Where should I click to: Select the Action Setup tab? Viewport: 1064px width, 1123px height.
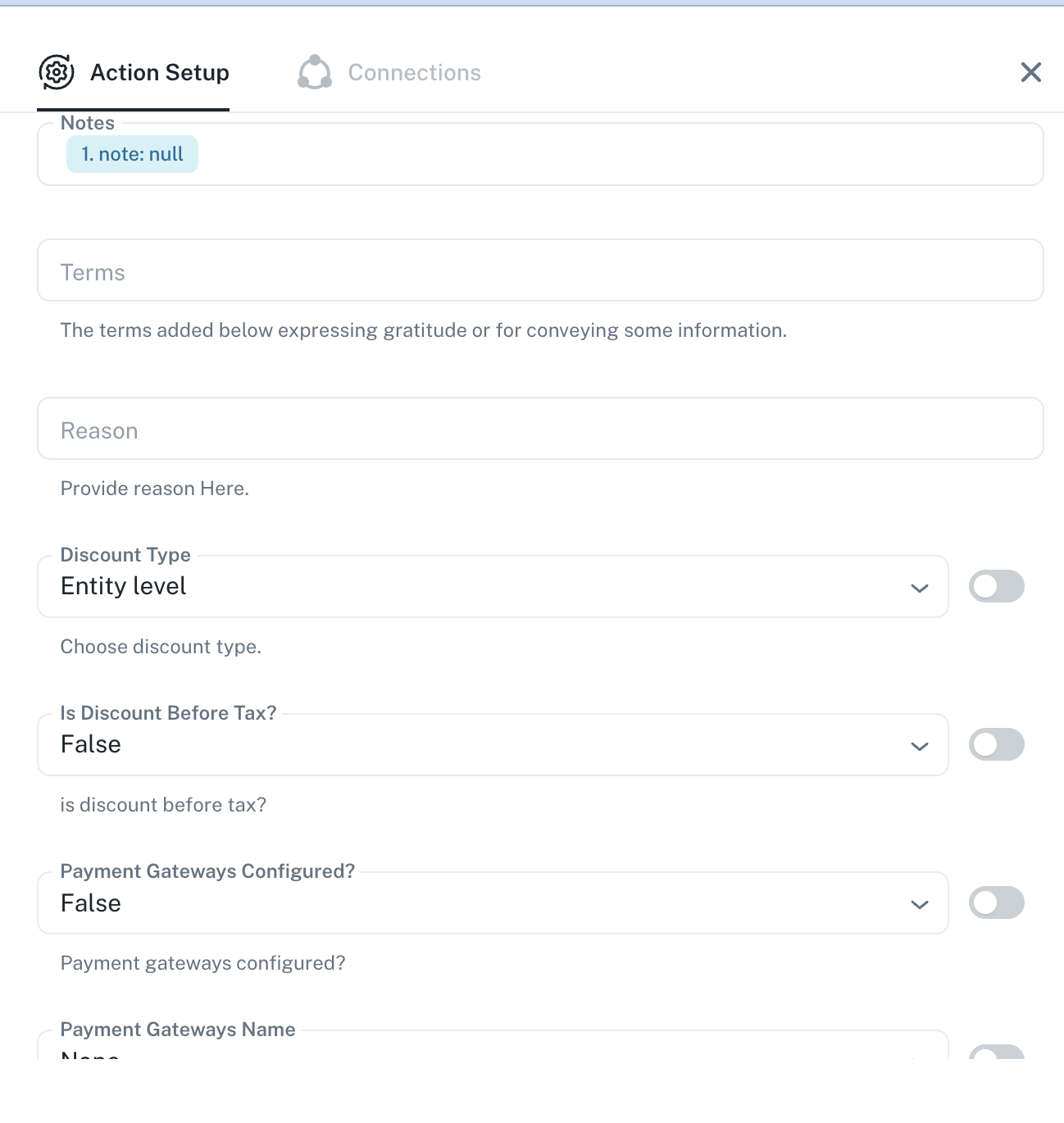(x=159, y=72)
